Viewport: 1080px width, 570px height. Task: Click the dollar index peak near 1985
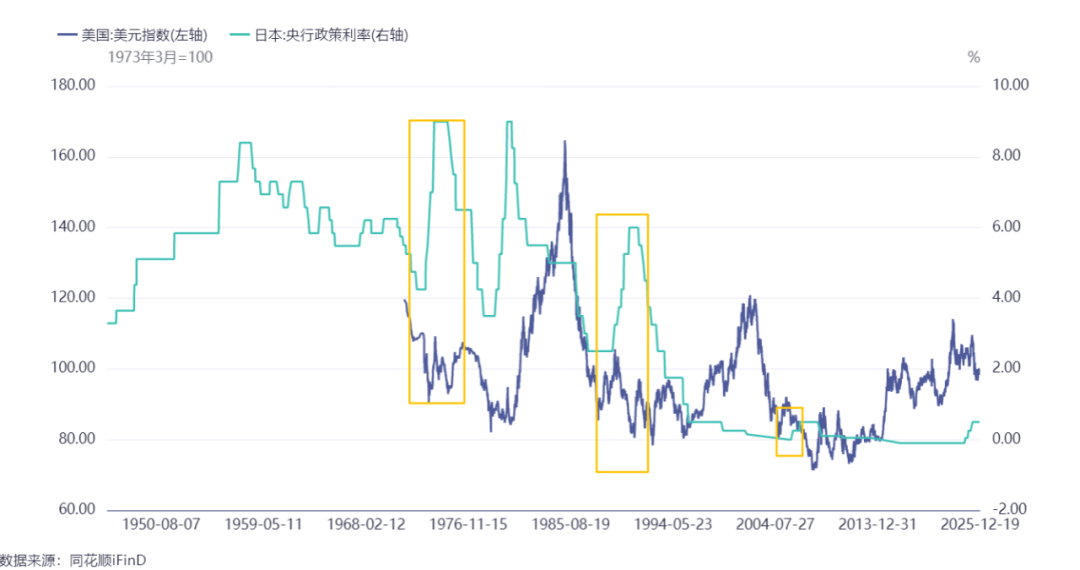click(565, 142)
